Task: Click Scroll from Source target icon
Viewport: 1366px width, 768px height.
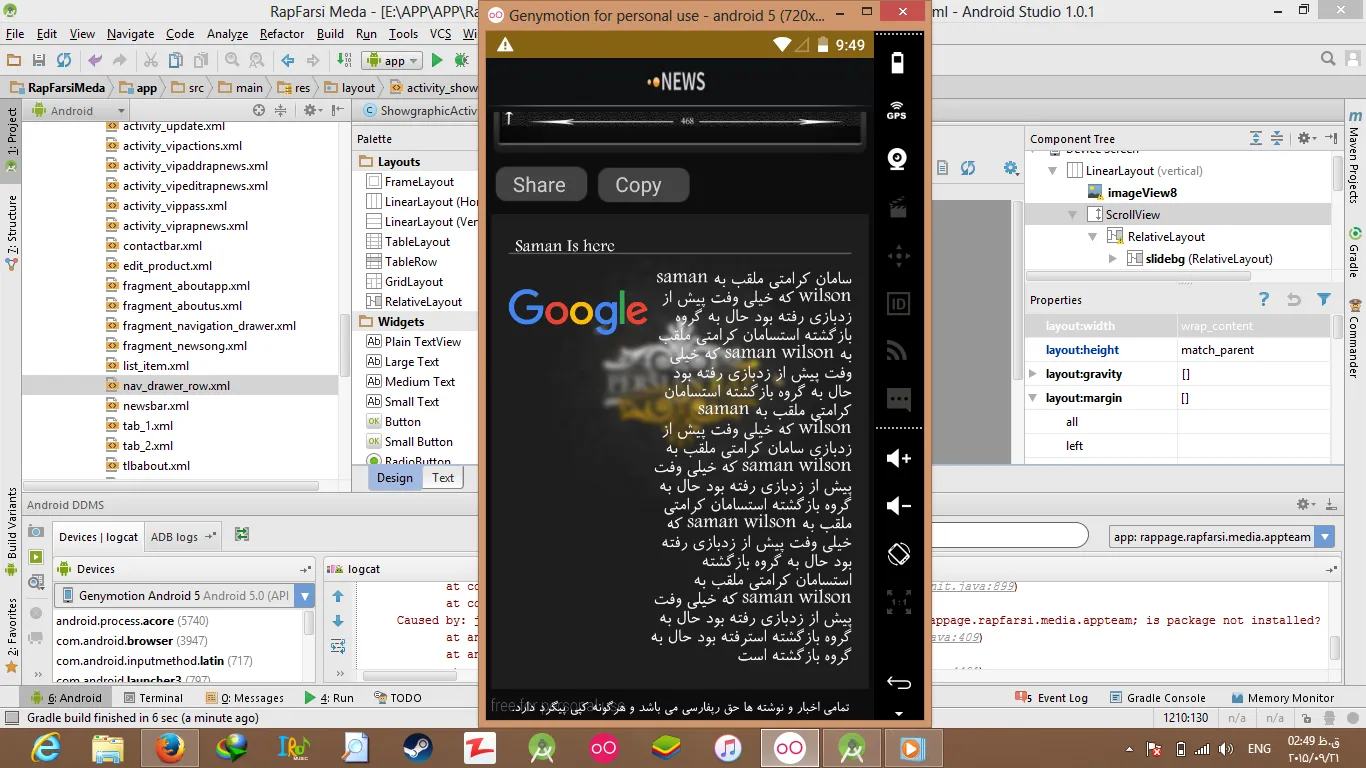Action: point(259,110)
